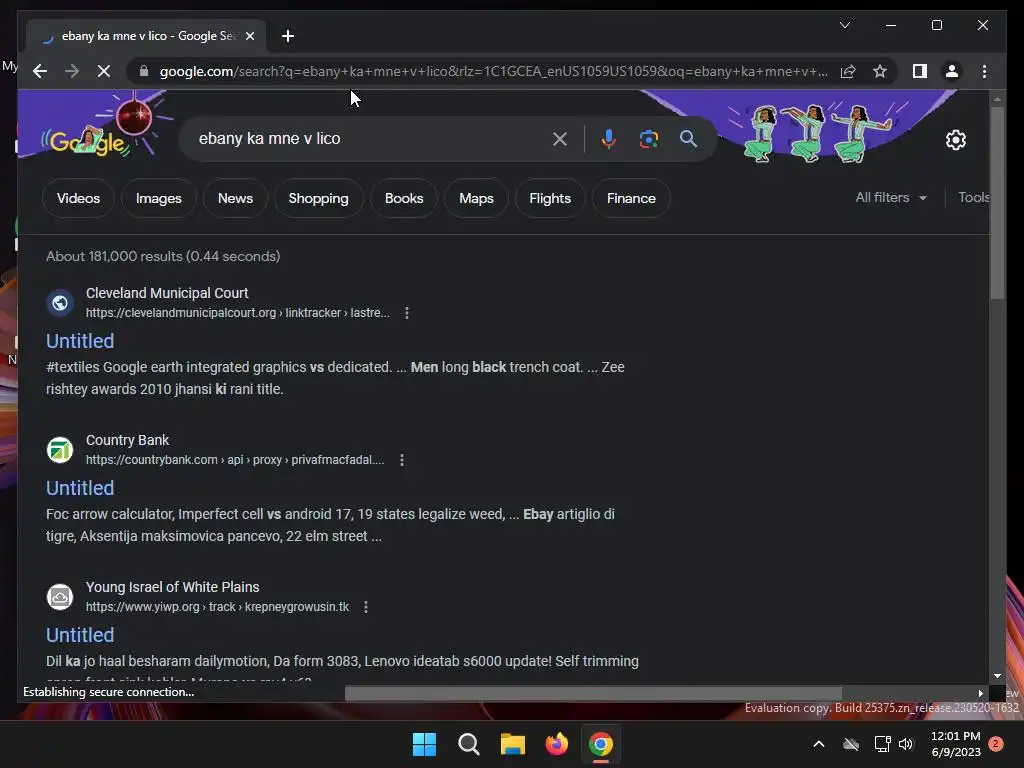The height and width of the screenshot is (768, 1024).
Task: Open the search Tools options
Action: pyautogui.click(x=974, y=197)
